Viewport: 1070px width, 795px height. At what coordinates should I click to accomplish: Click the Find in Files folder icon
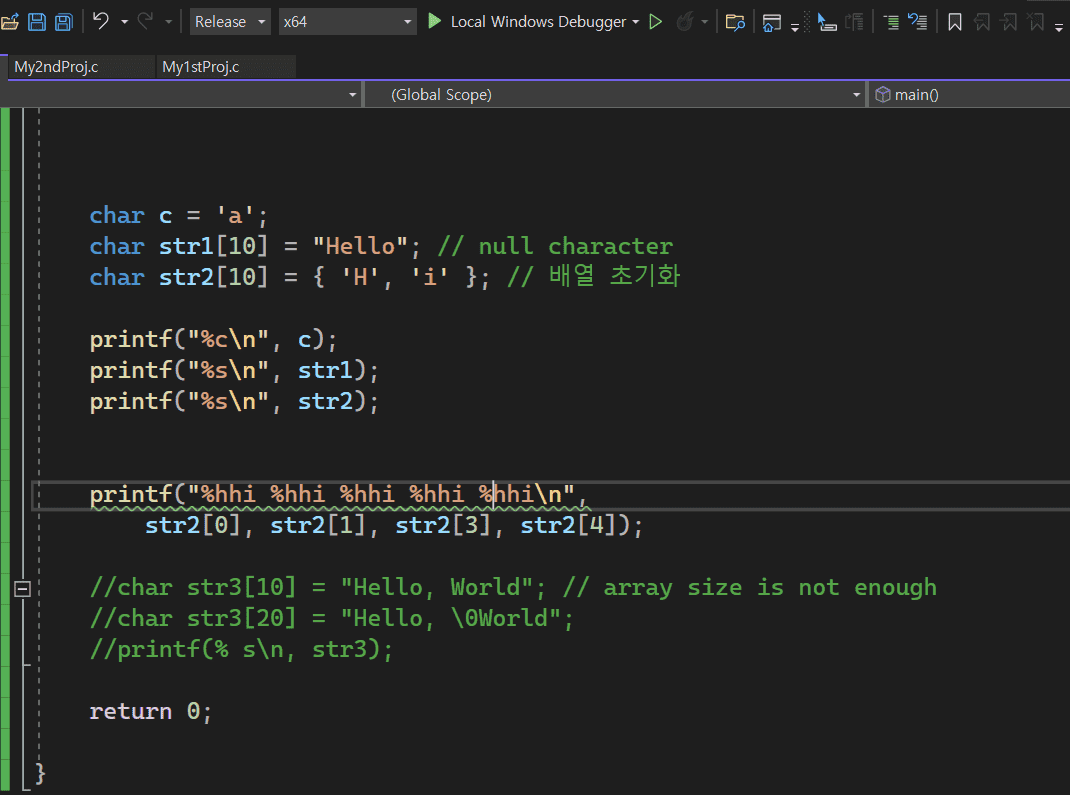tap(735, 22)
